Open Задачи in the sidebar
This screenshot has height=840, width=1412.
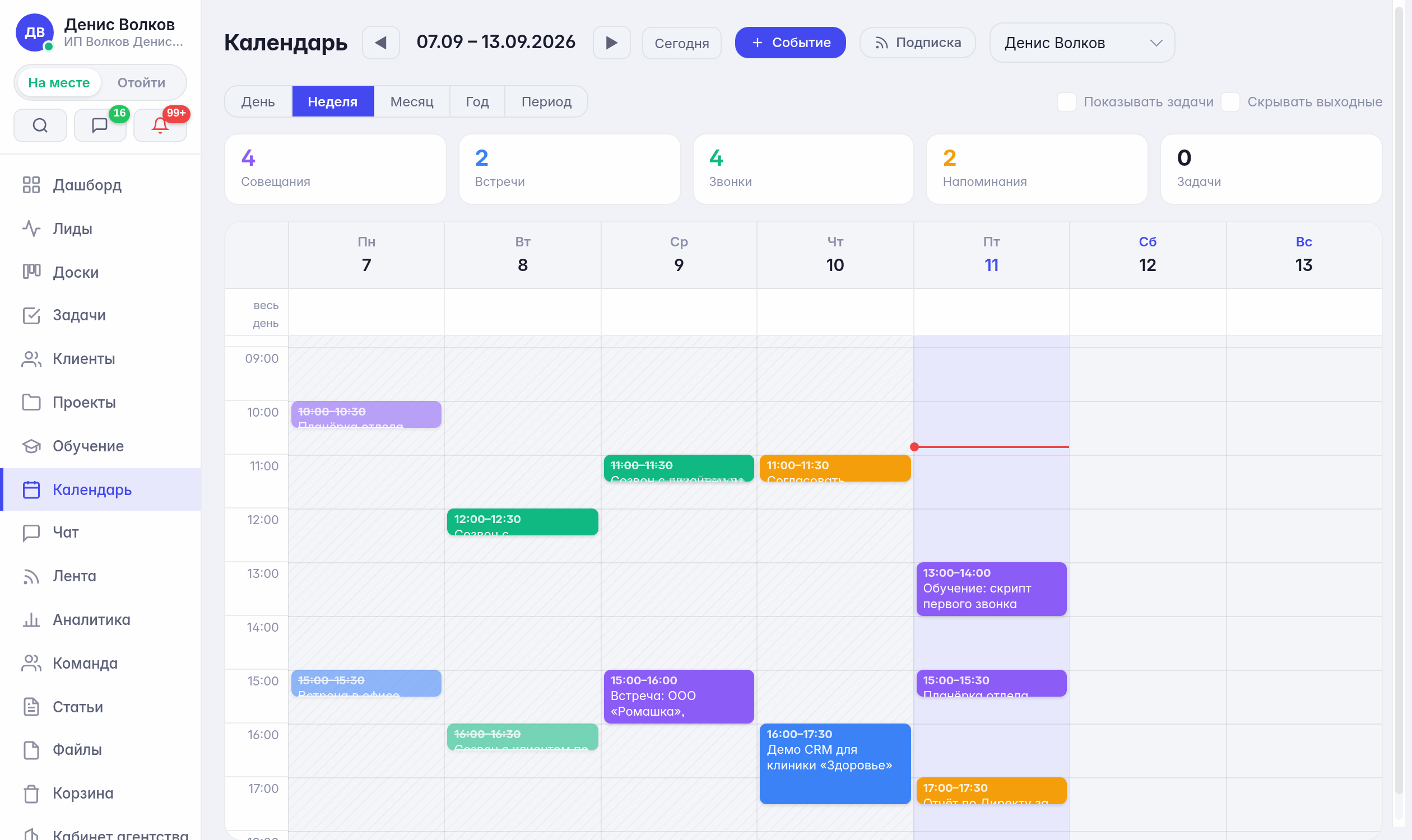(101, 315)
